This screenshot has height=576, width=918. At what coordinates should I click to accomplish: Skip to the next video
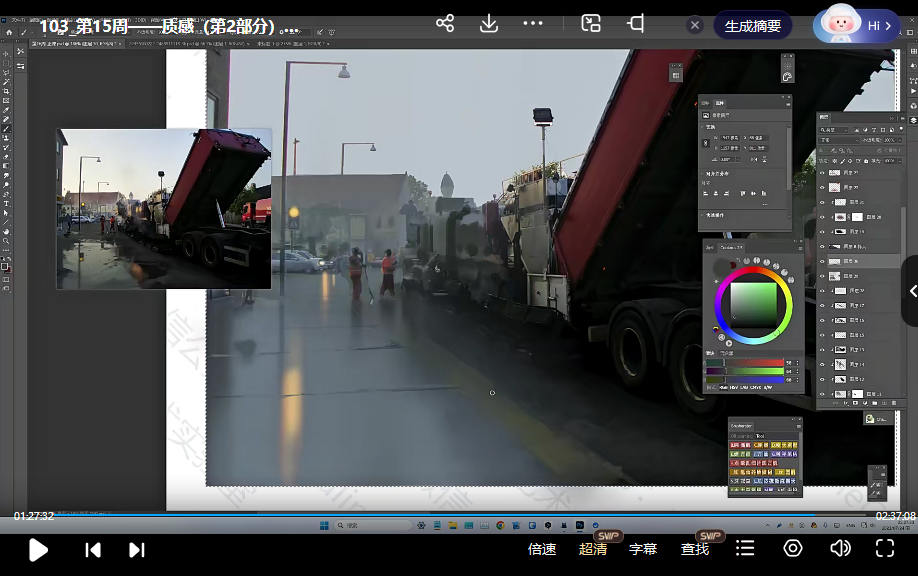[137, 549]
